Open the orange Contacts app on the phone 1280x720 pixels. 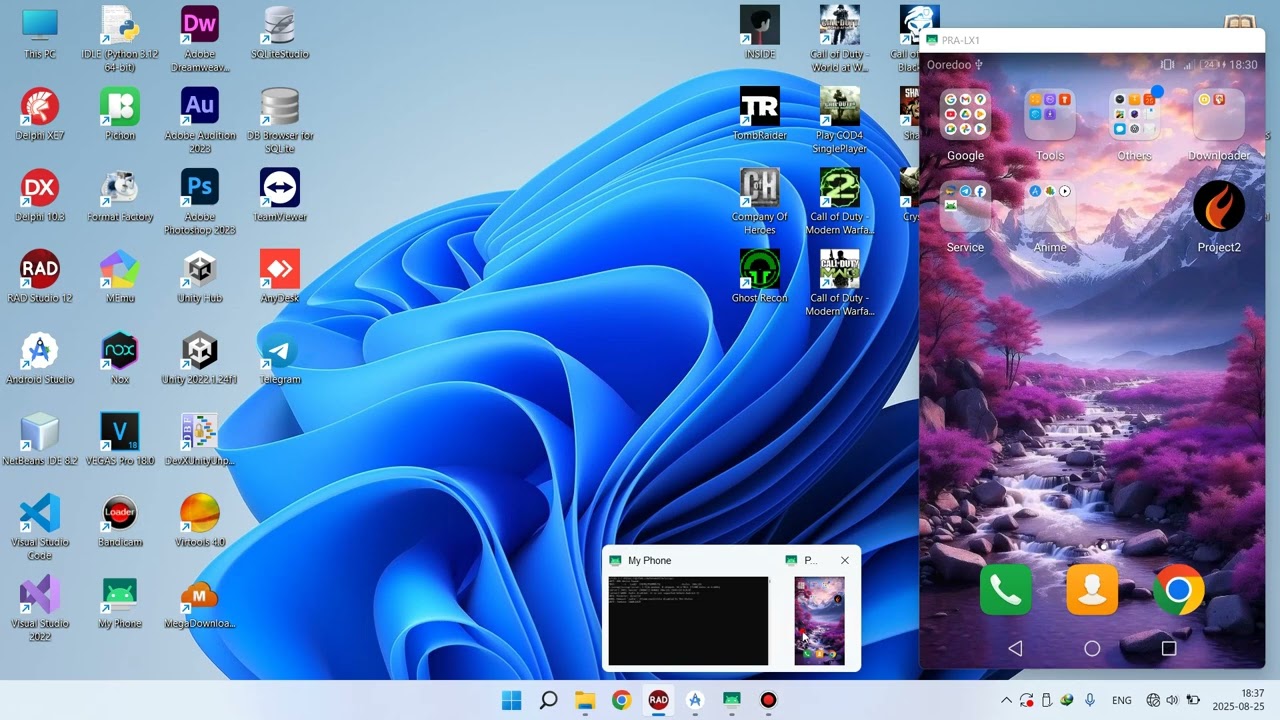1092,590
